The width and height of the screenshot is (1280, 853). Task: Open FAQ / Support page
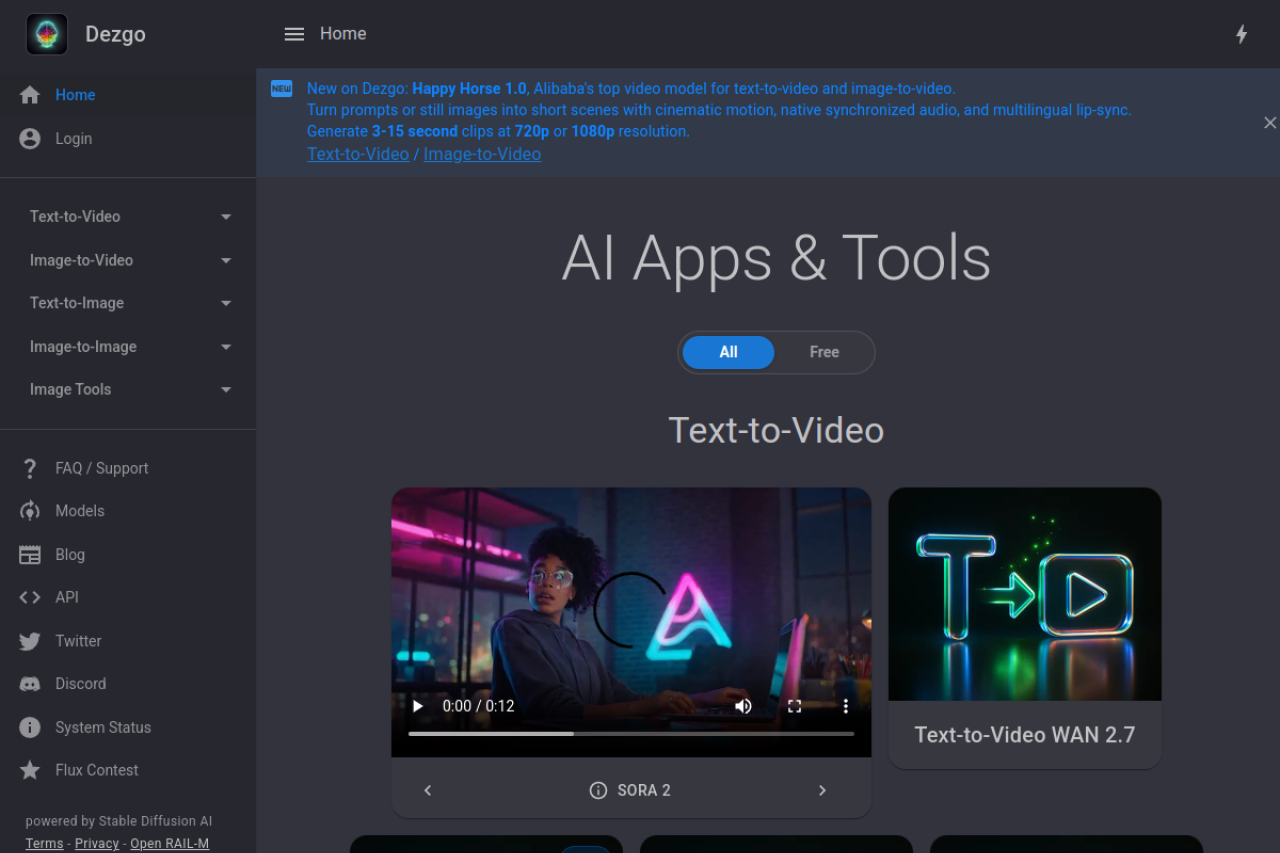click(x=128, y=468)
